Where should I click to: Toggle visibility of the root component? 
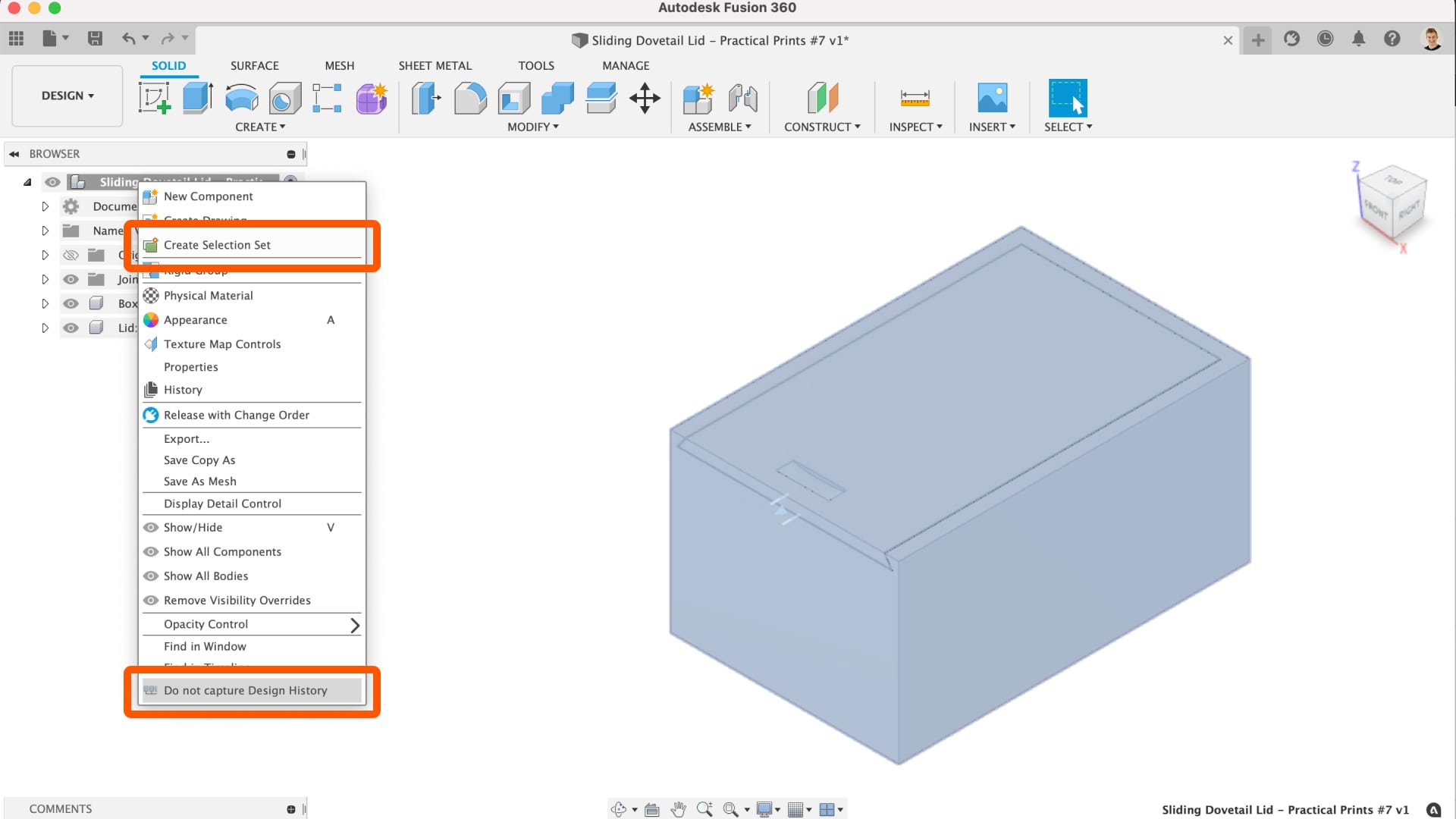click(x=52, y=182)
